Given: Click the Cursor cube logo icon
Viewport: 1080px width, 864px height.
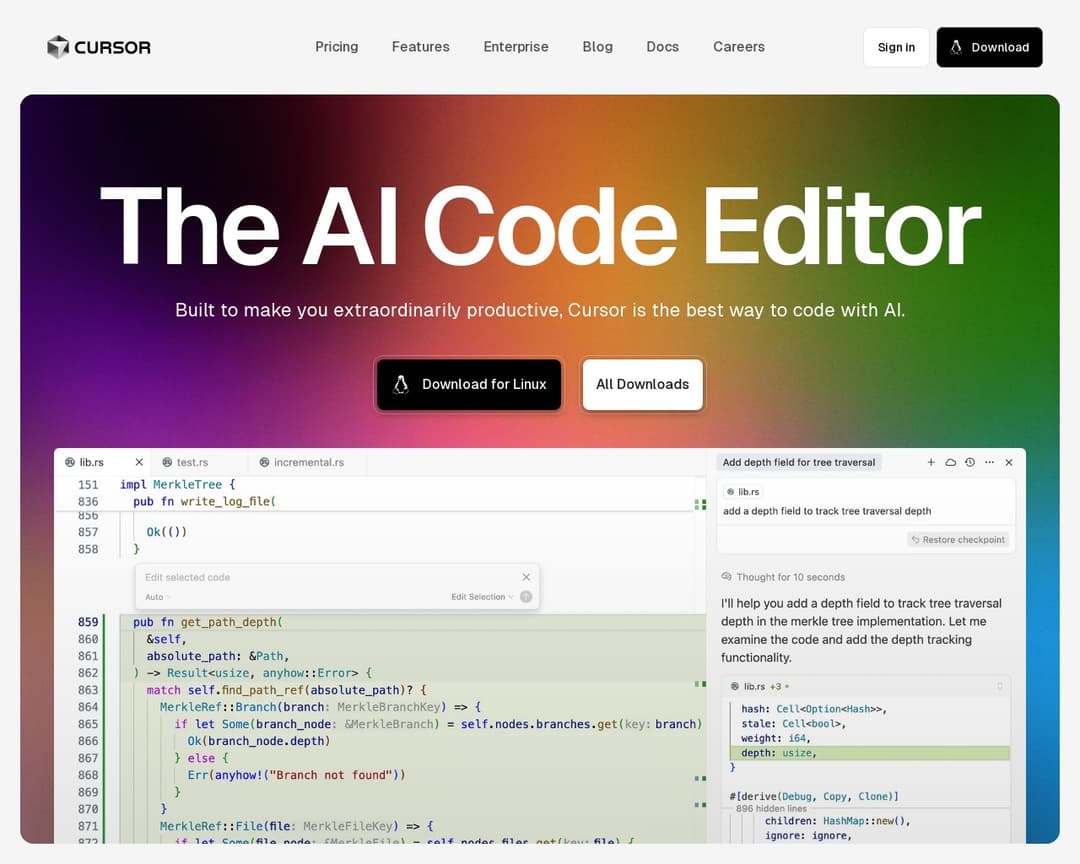Looking at the screenshot, I should coord(58,47).
